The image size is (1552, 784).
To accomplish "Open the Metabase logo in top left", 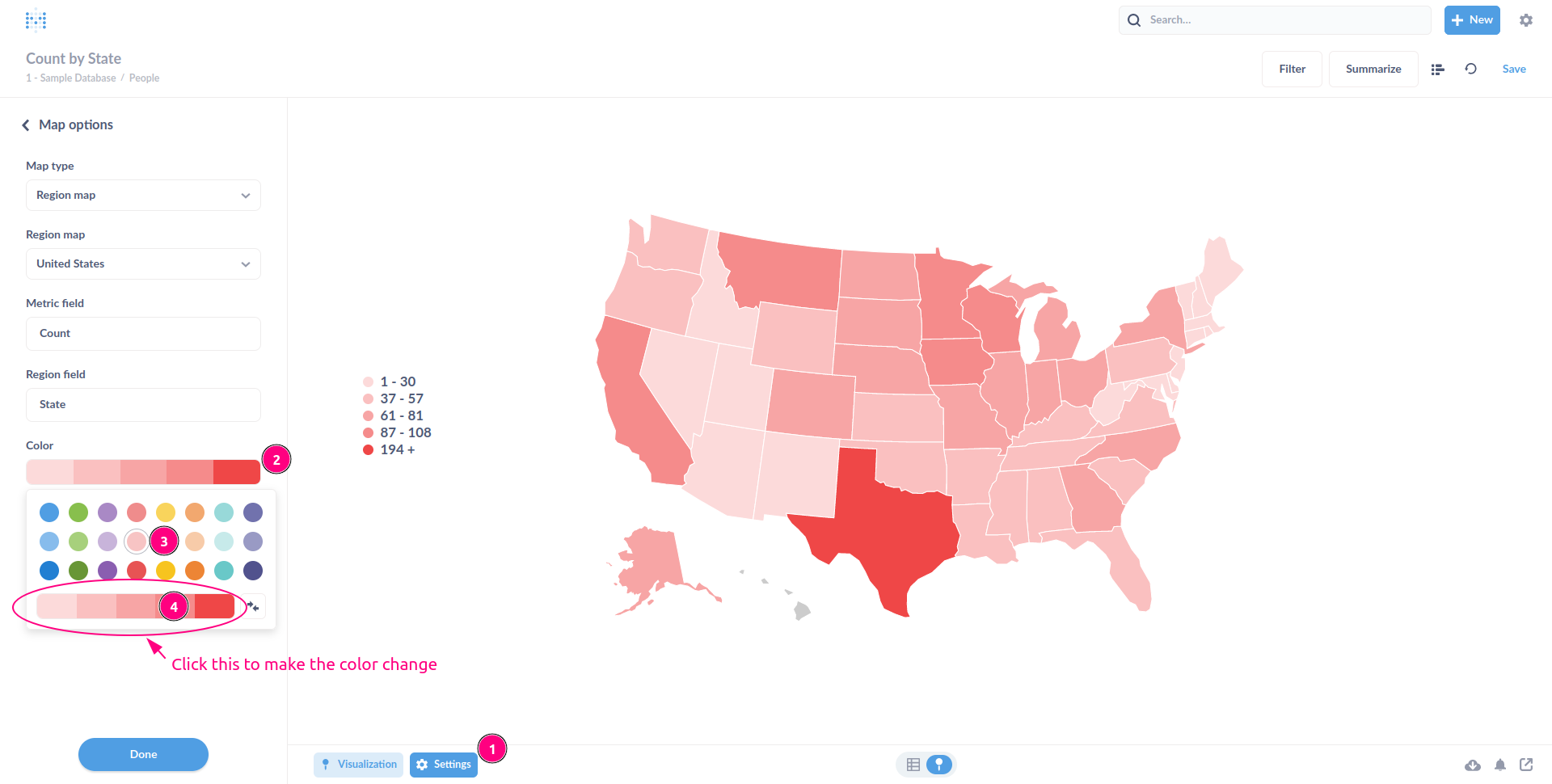I will click(36, 19).
